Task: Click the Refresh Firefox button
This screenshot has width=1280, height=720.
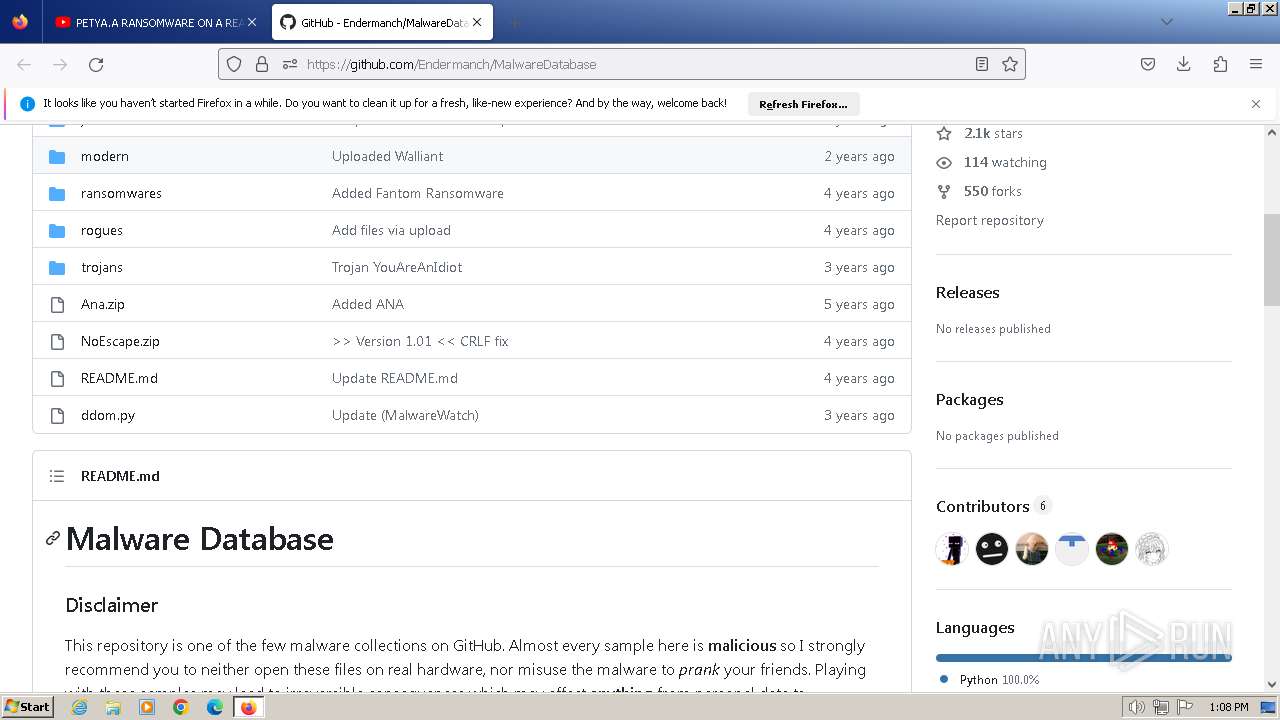Action: pyautogui.click(x=803, y=104)
